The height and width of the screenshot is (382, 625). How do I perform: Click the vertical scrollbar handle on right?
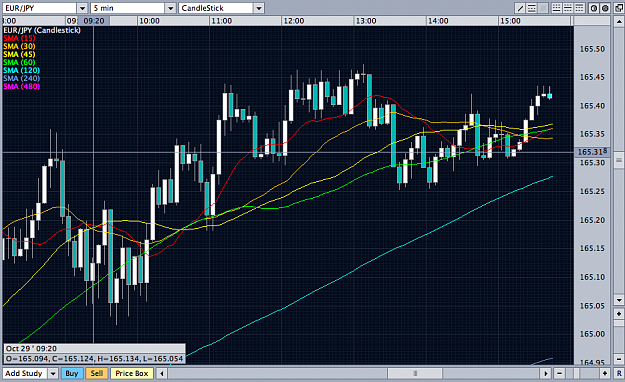tap(619, 160)
